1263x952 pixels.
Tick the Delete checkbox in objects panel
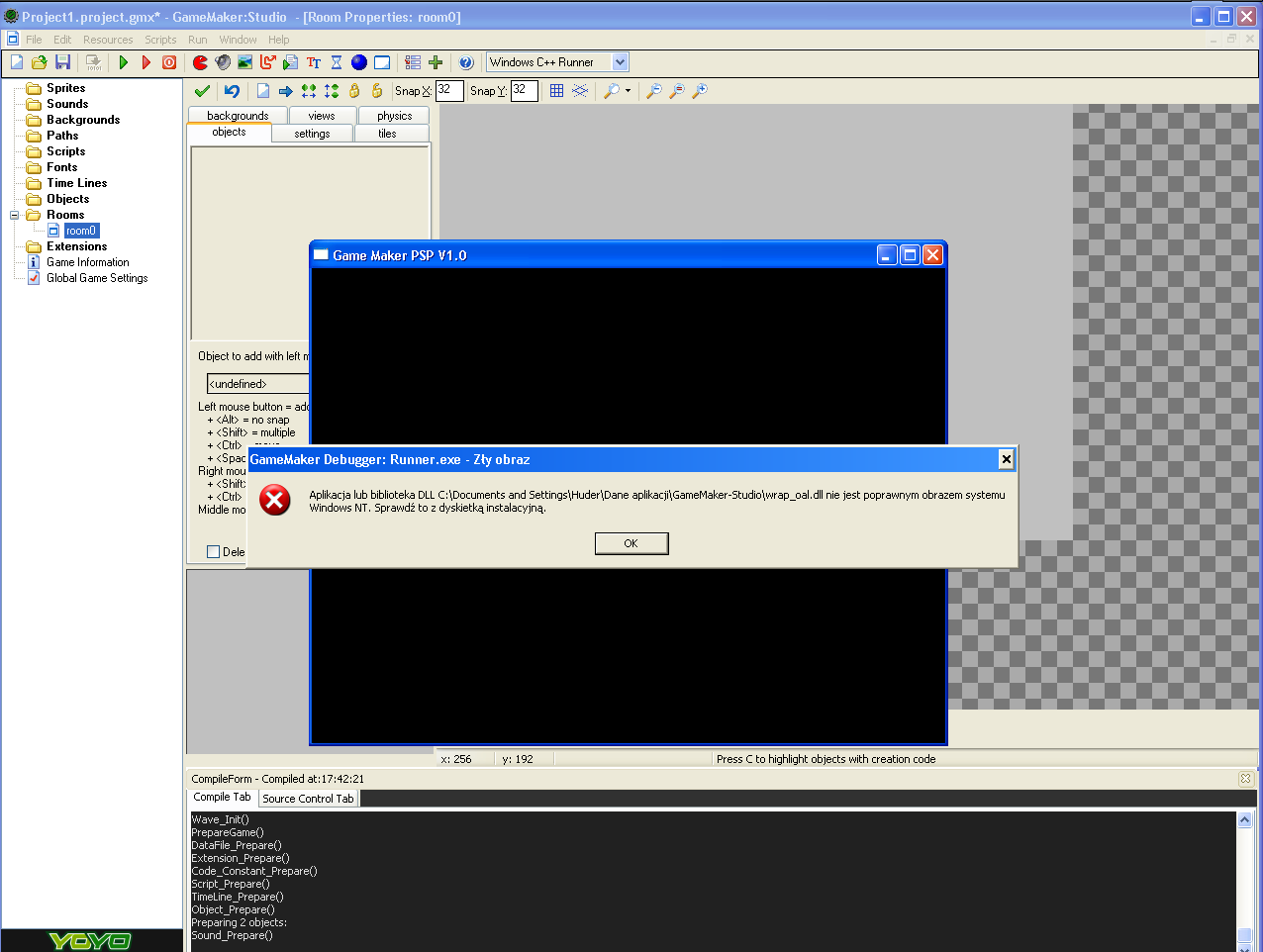[x=213, y=552]
